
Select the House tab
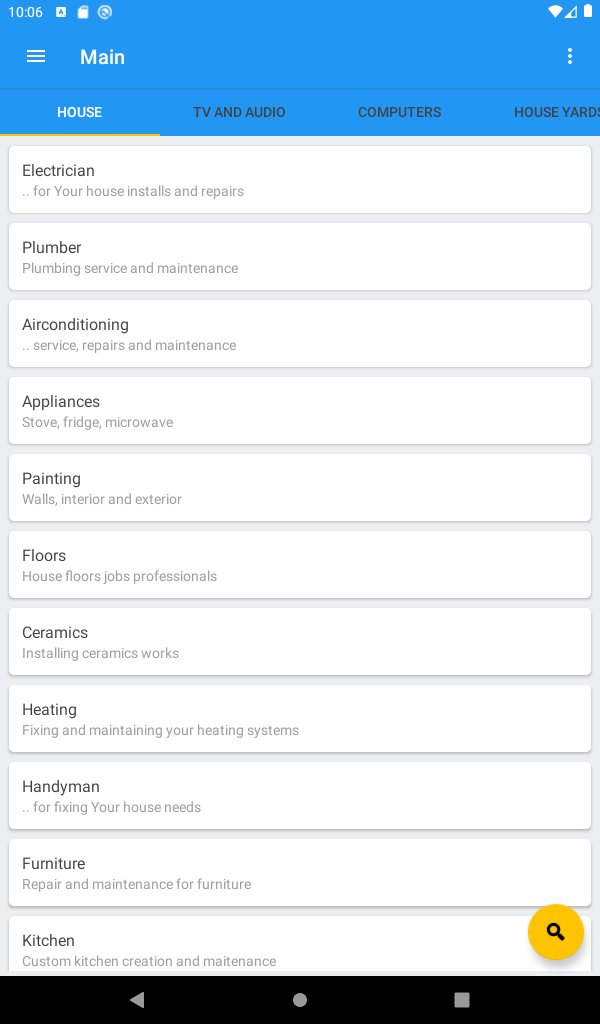(x=79, y=112)
